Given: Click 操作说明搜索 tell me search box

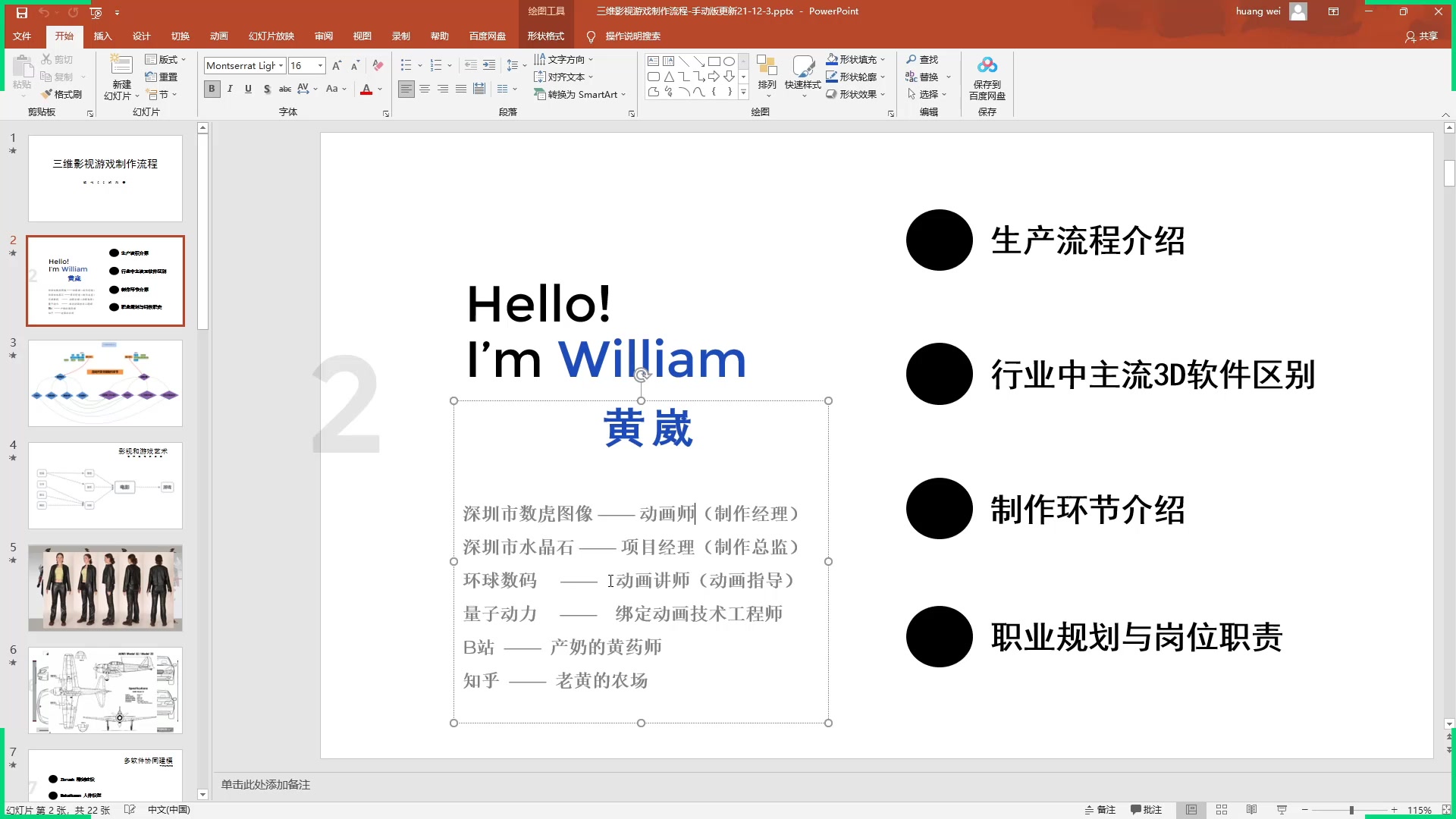Looking at the screenshot, I should 632,36.
